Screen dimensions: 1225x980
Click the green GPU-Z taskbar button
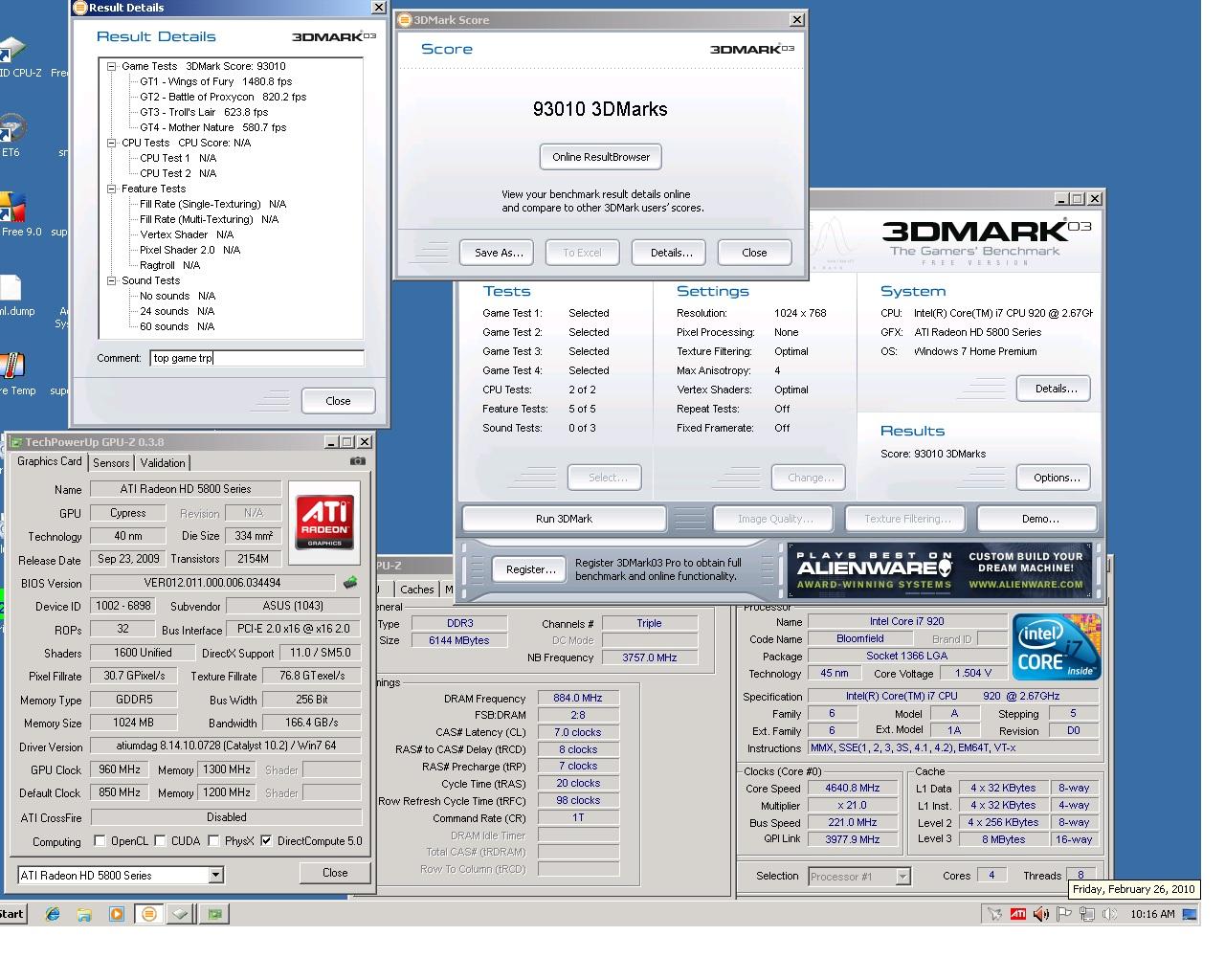pyautogui.click(x=214, y=914)
